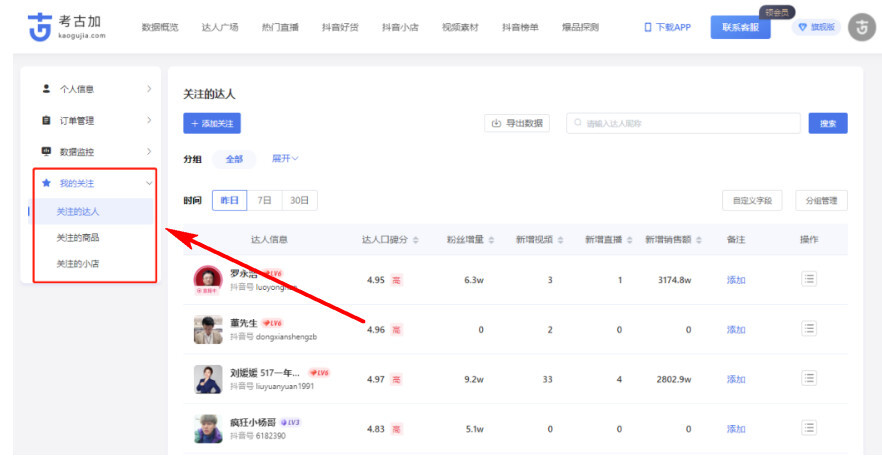Open 达人广场 in top navigation

(219, 28)
